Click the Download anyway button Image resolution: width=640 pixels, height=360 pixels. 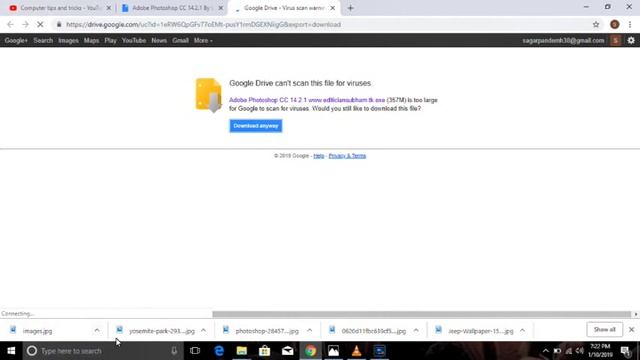point(256,126)
